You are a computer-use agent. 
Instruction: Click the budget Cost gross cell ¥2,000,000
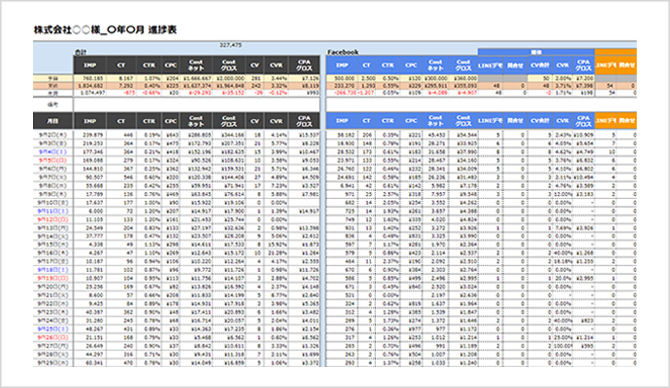point(229,79)
